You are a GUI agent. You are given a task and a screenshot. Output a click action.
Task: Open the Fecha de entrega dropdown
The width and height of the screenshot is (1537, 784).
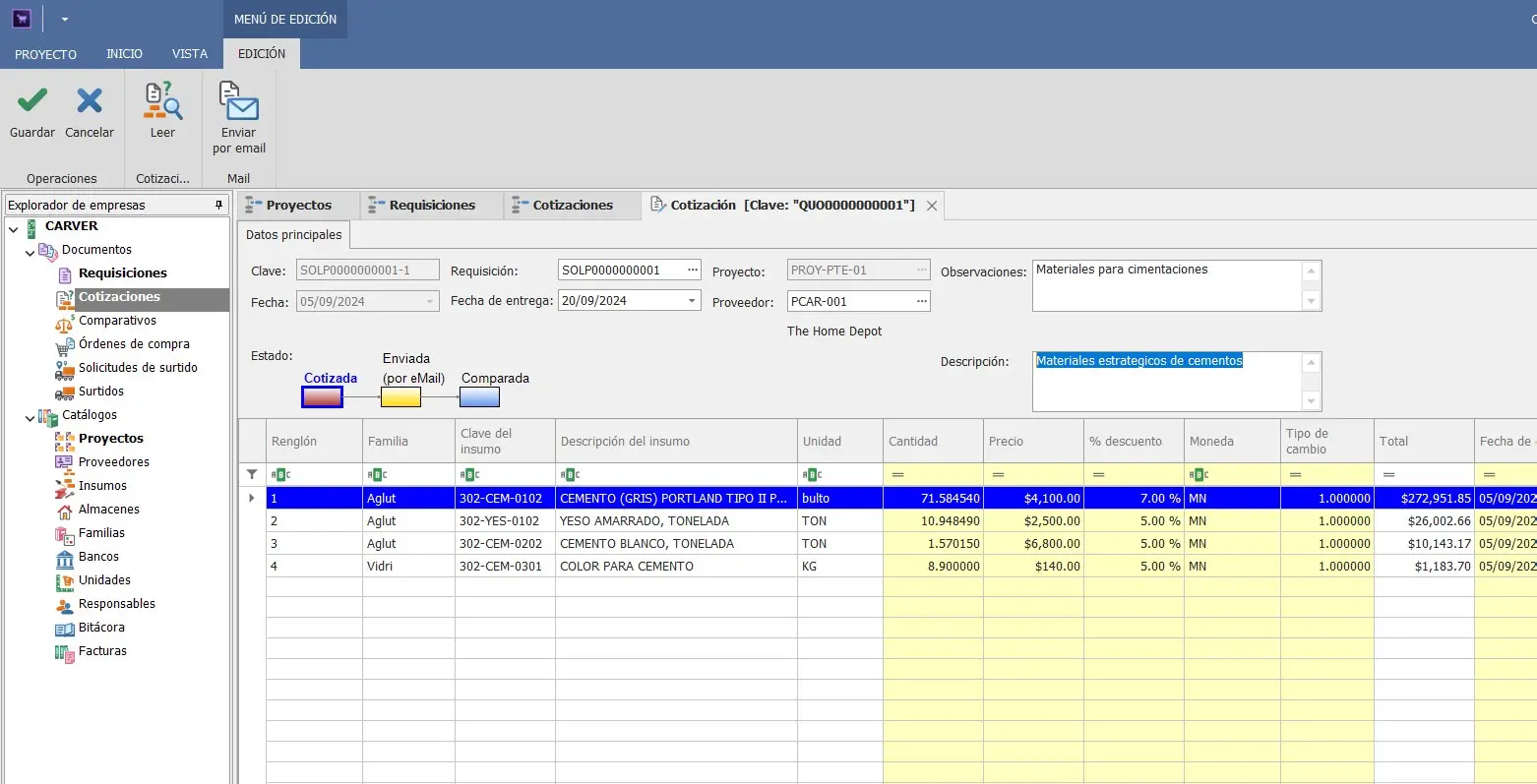coord(692,301)
